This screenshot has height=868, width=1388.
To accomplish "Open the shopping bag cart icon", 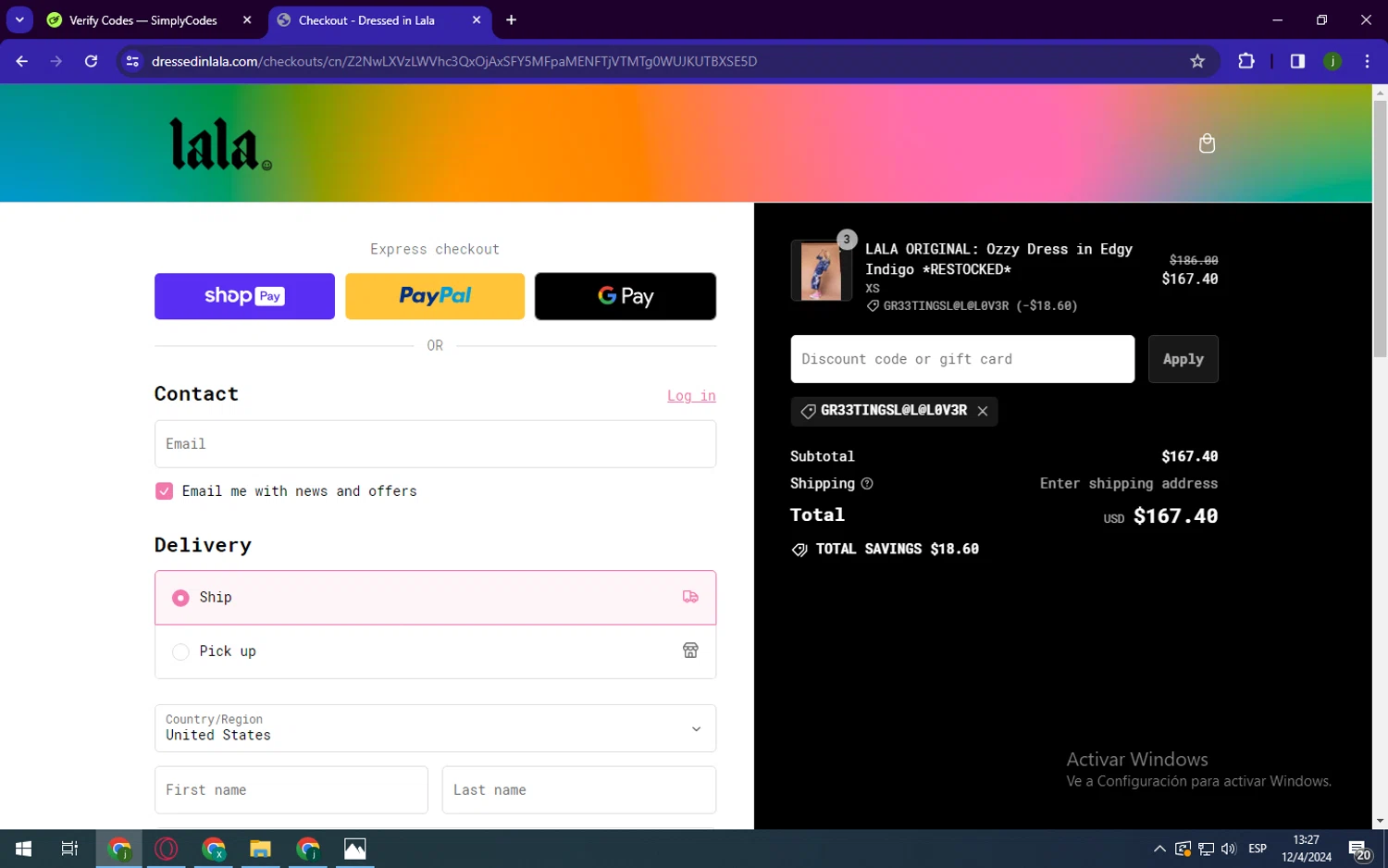I will (1207, 143).
